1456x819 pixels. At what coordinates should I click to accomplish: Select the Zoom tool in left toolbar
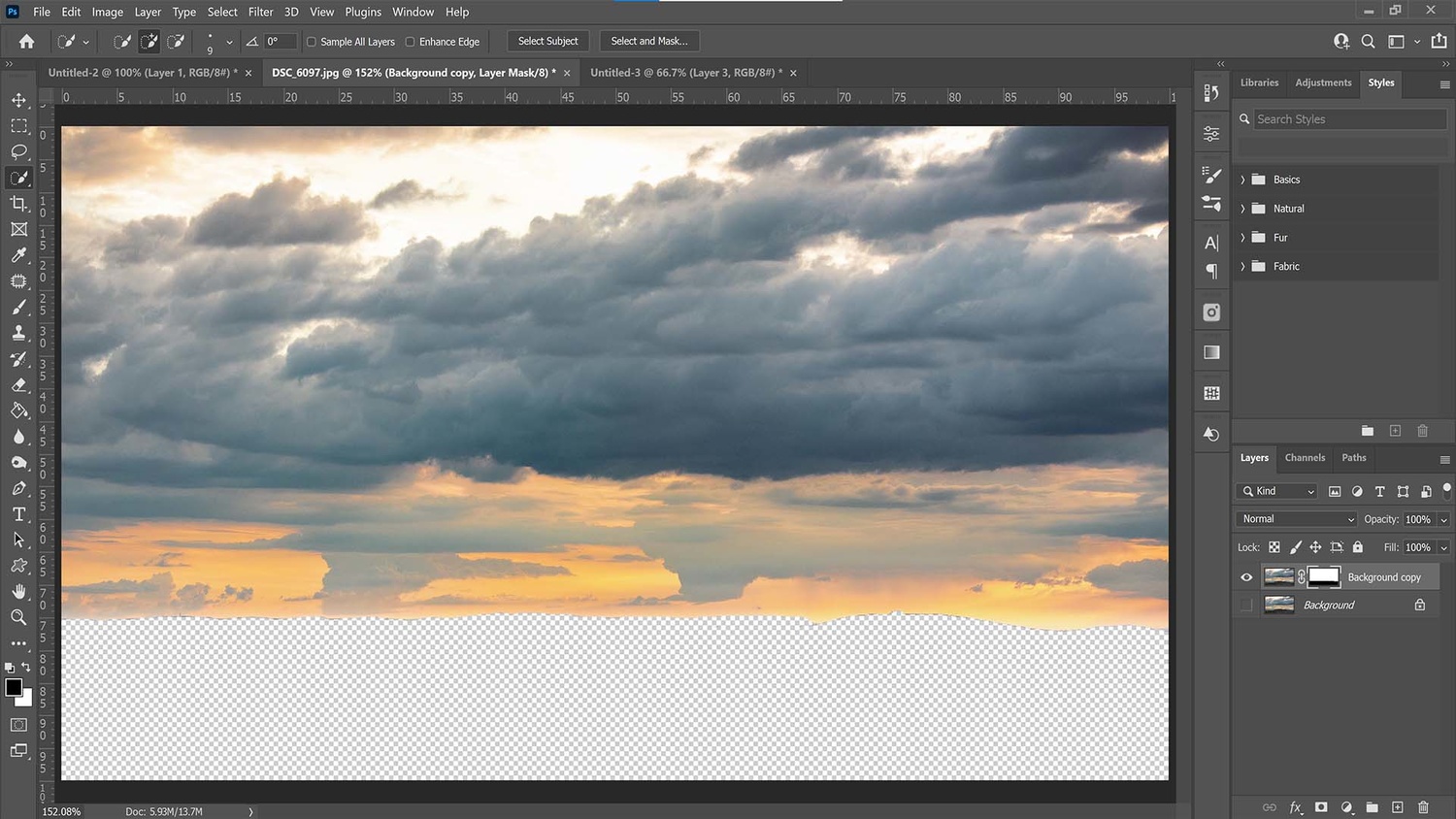click(18, 617)
